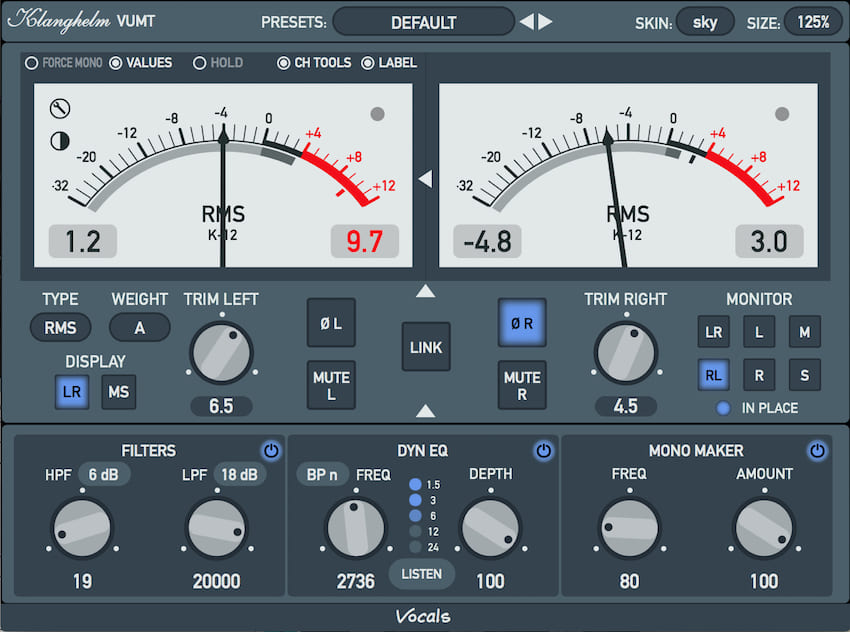Screen dimensions: 850x632
Task: Click the TRIM RIGHT knob
Action: (626, 353)
